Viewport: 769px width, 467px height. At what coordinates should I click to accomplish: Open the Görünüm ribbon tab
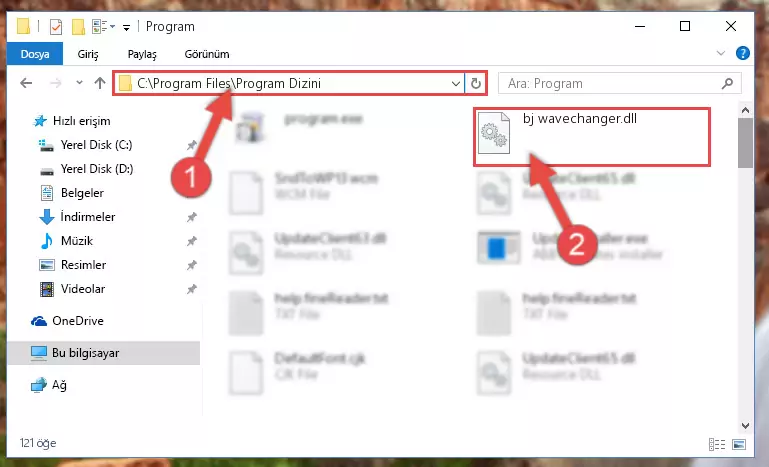tap(207, 54)
